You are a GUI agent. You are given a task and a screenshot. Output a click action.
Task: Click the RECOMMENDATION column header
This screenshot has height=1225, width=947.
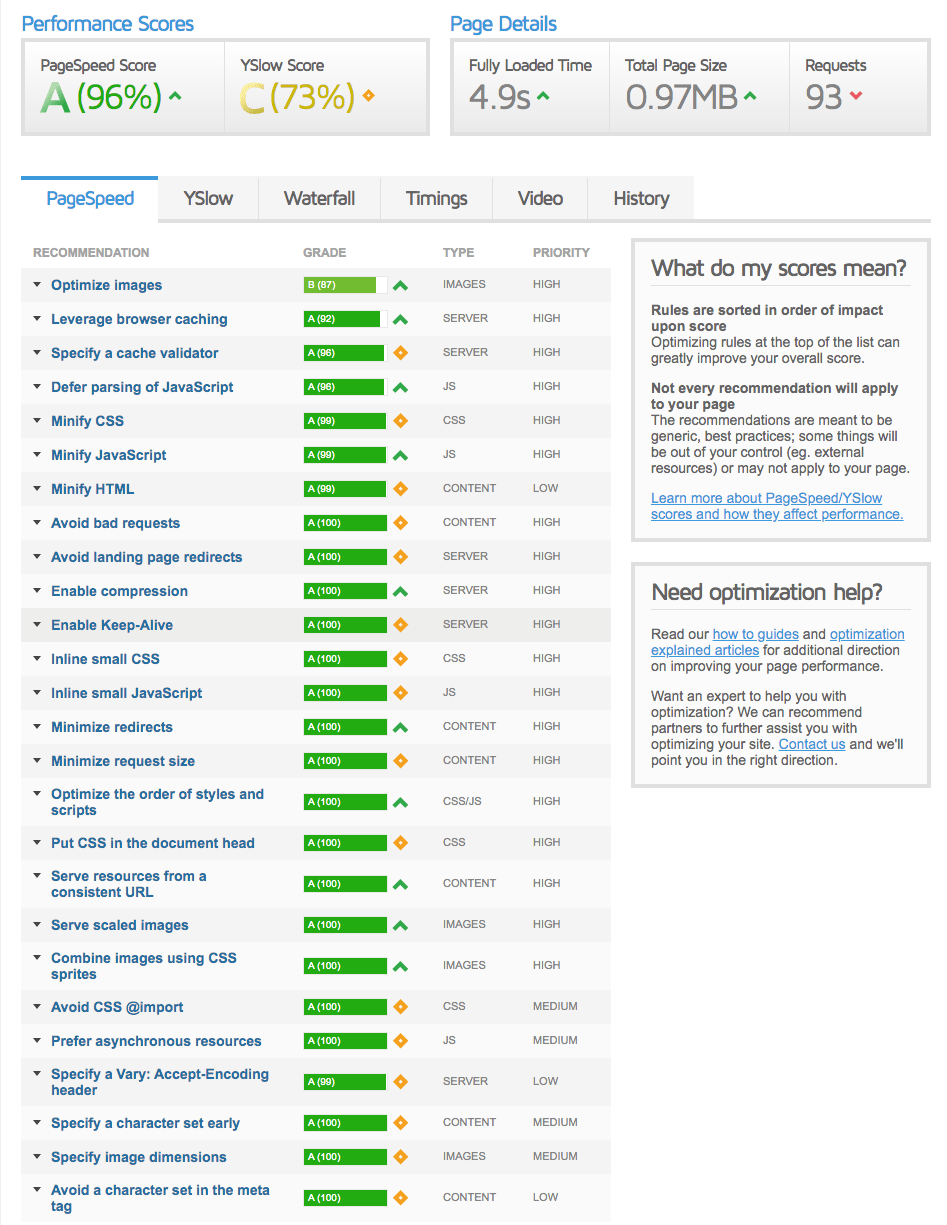click(91, 253)
